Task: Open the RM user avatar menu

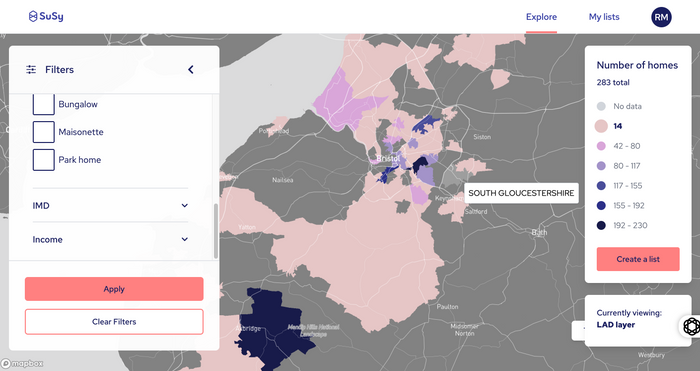Action: pyautogui.click(x=661, y=17)
